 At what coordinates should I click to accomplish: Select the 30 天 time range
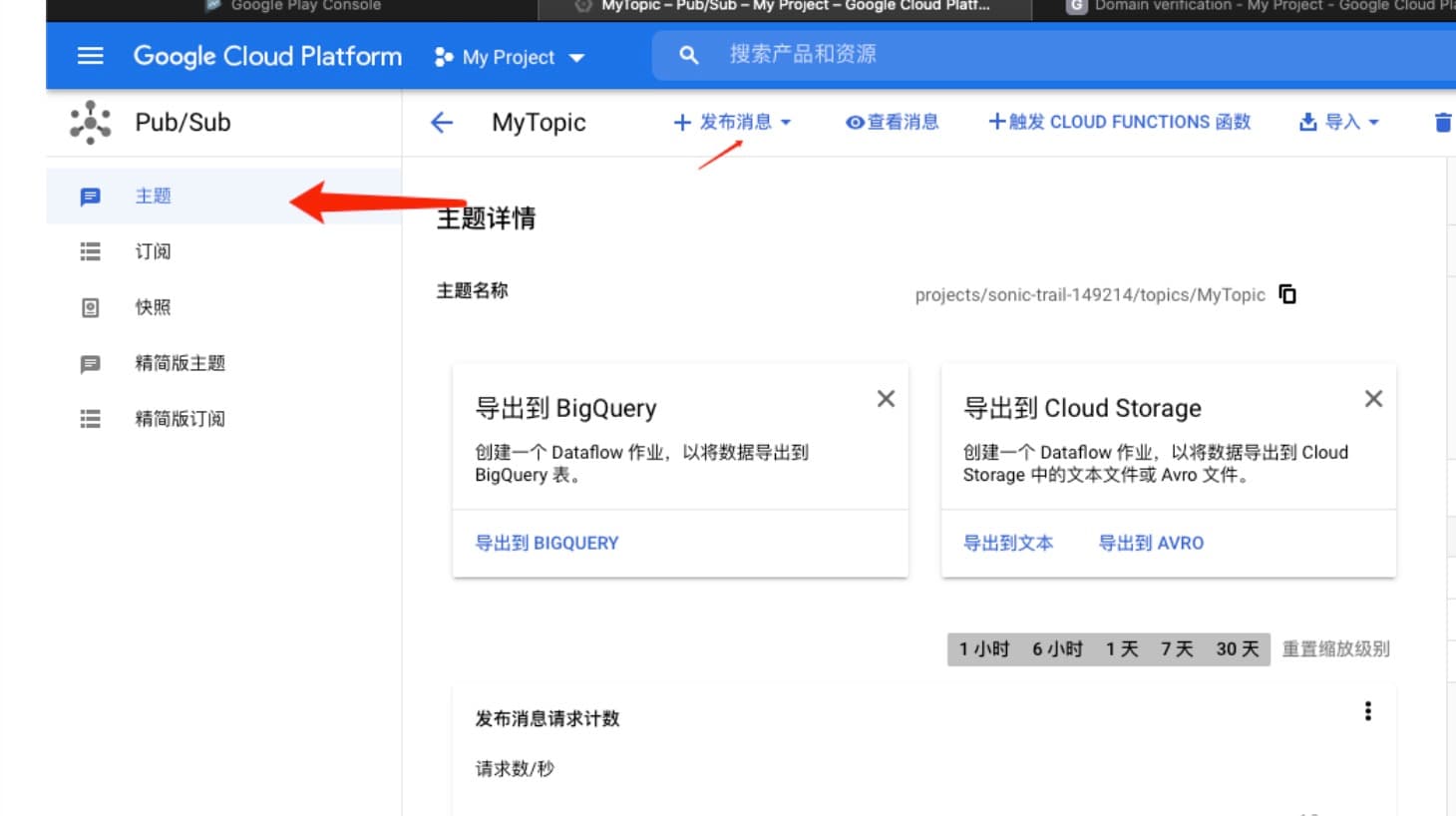1238,649
